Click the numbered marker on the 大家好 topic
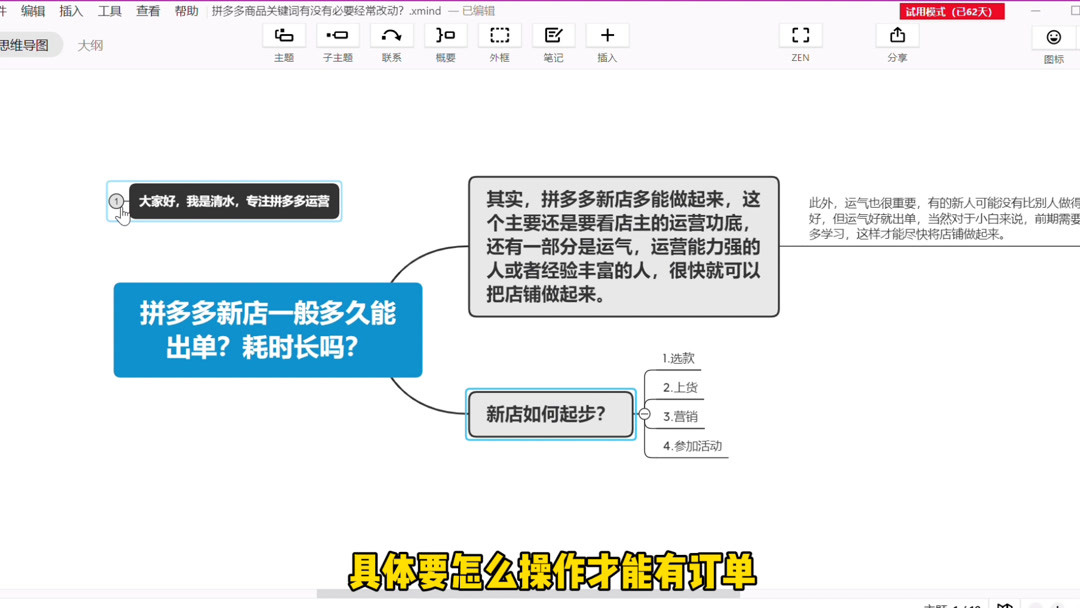This screenshot has height=608, width=1080. tap(117, 200)
